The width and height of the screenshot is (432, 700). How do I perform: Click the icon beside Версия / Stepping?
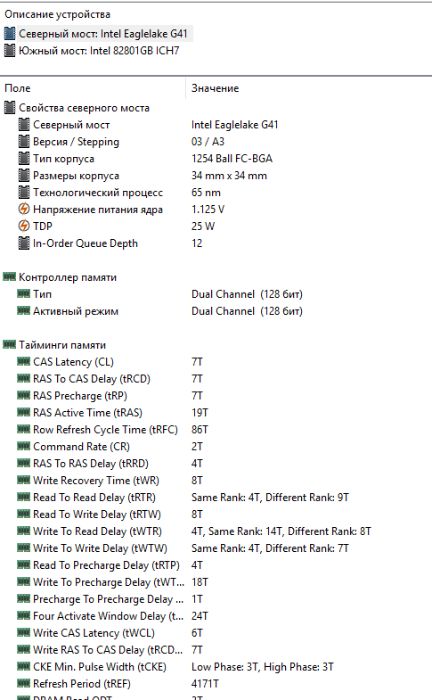(x=24, y=142)
